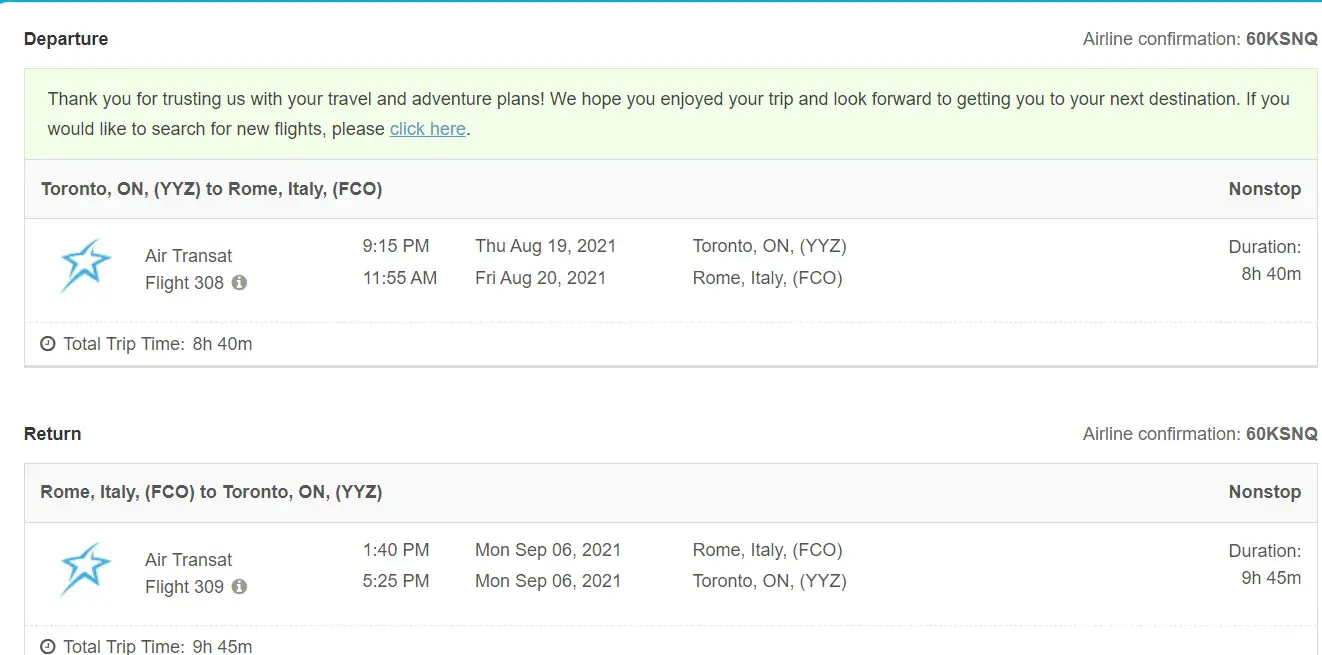1322x655 pixels.
Task: Click the Departure section heading
Action: [66, 39]
